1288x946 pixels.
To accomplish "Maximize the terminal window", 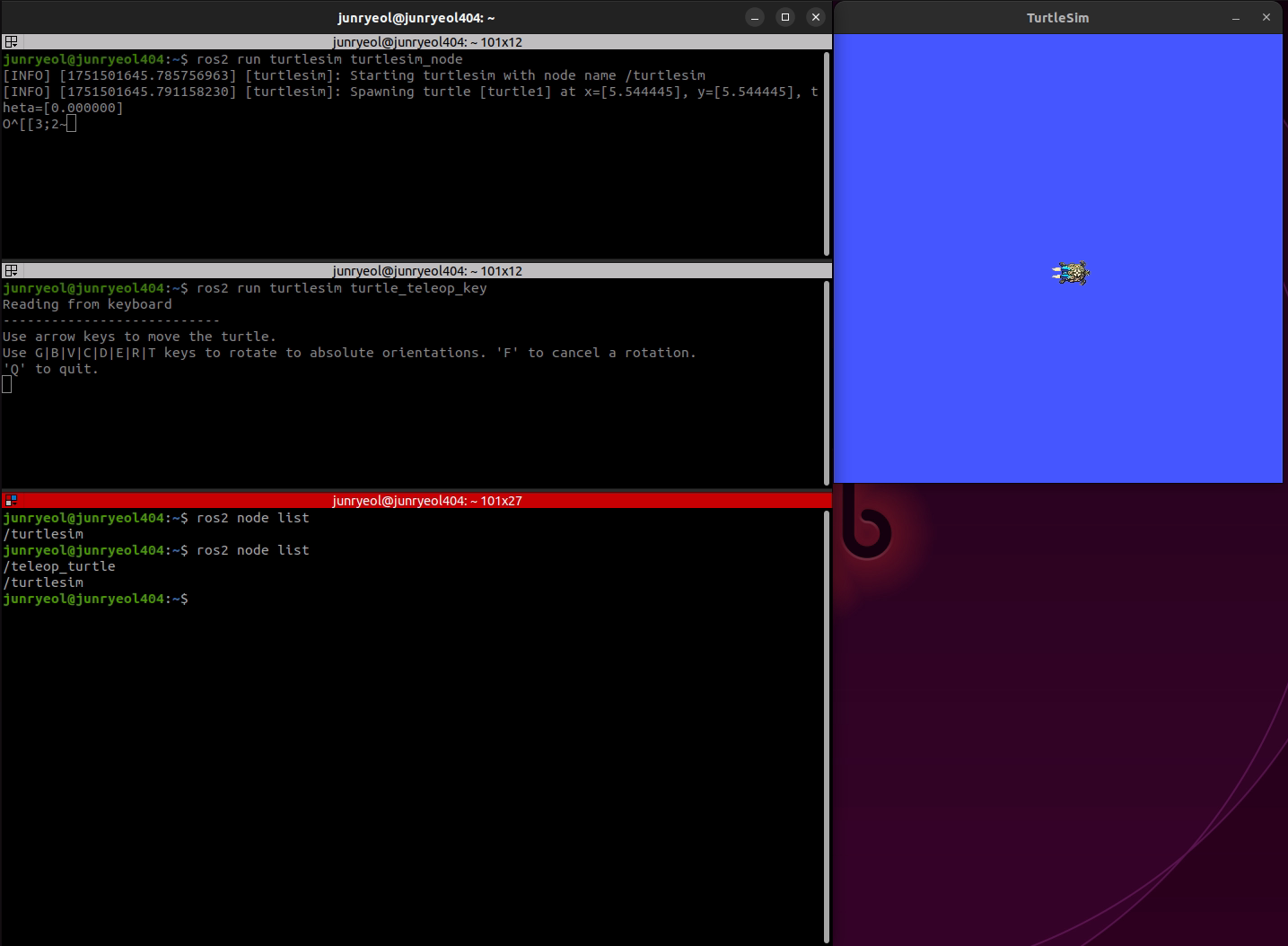I will coord(785,17).
